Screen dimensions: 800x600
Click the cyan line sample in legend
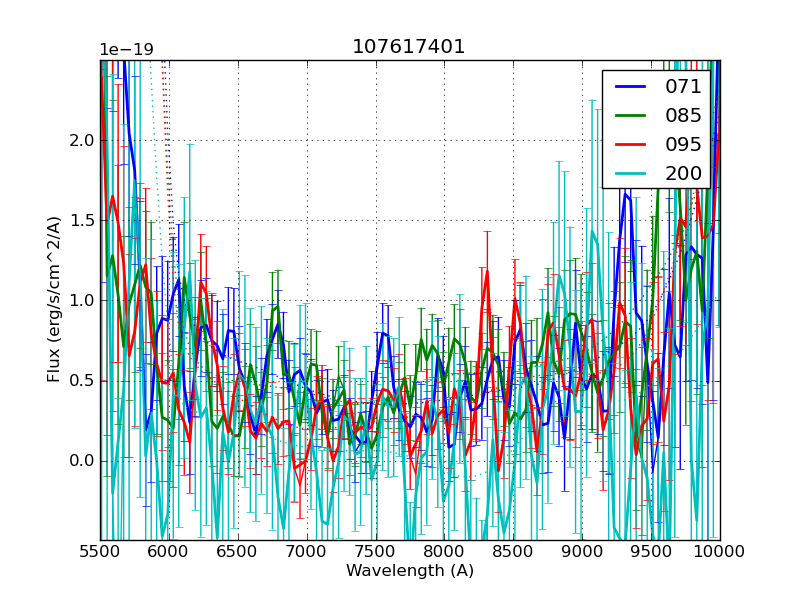[x=631, y=174]
